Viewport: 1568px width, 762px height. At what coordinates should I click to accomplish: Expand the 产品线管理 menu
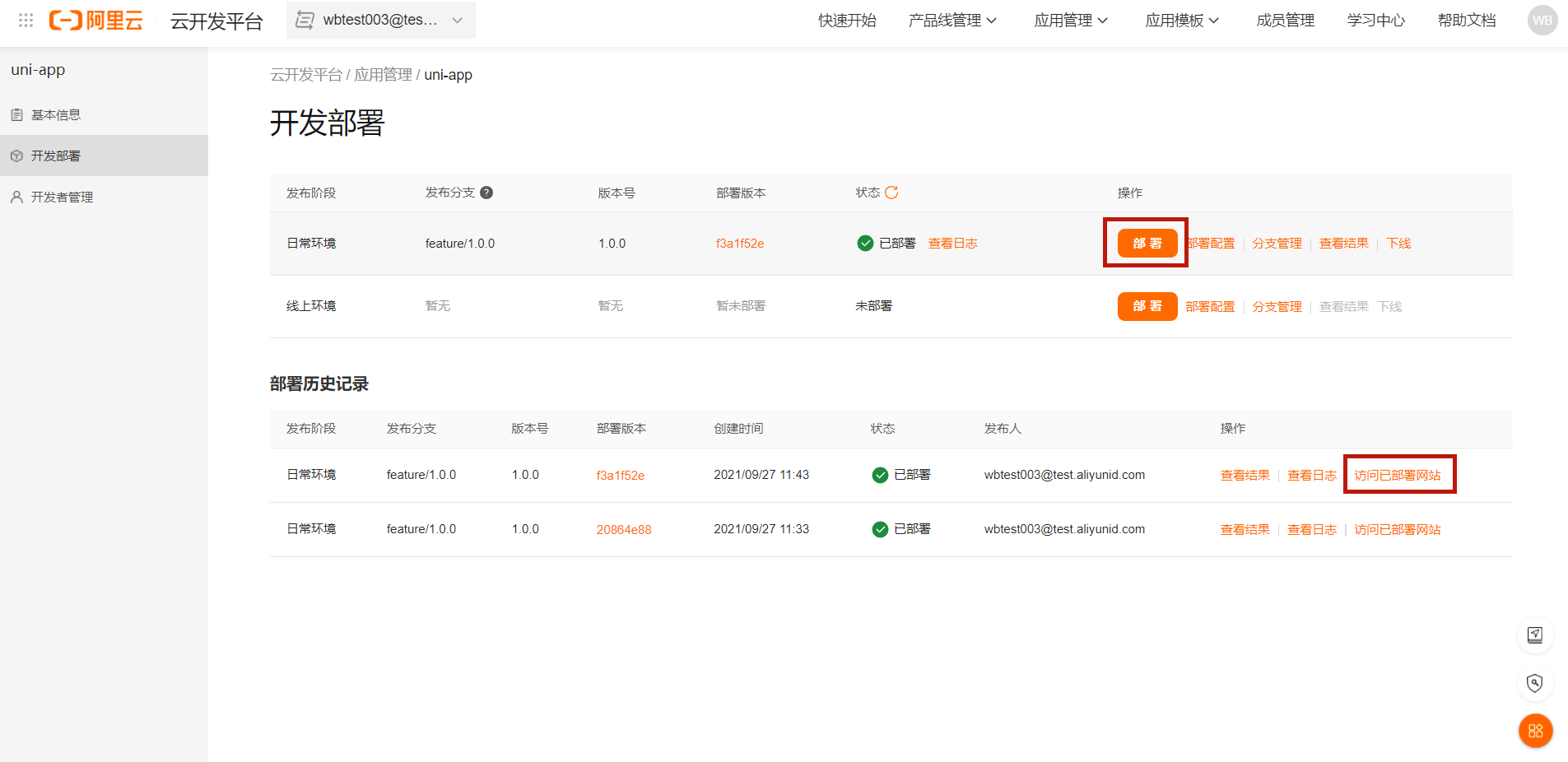point(953,21)
